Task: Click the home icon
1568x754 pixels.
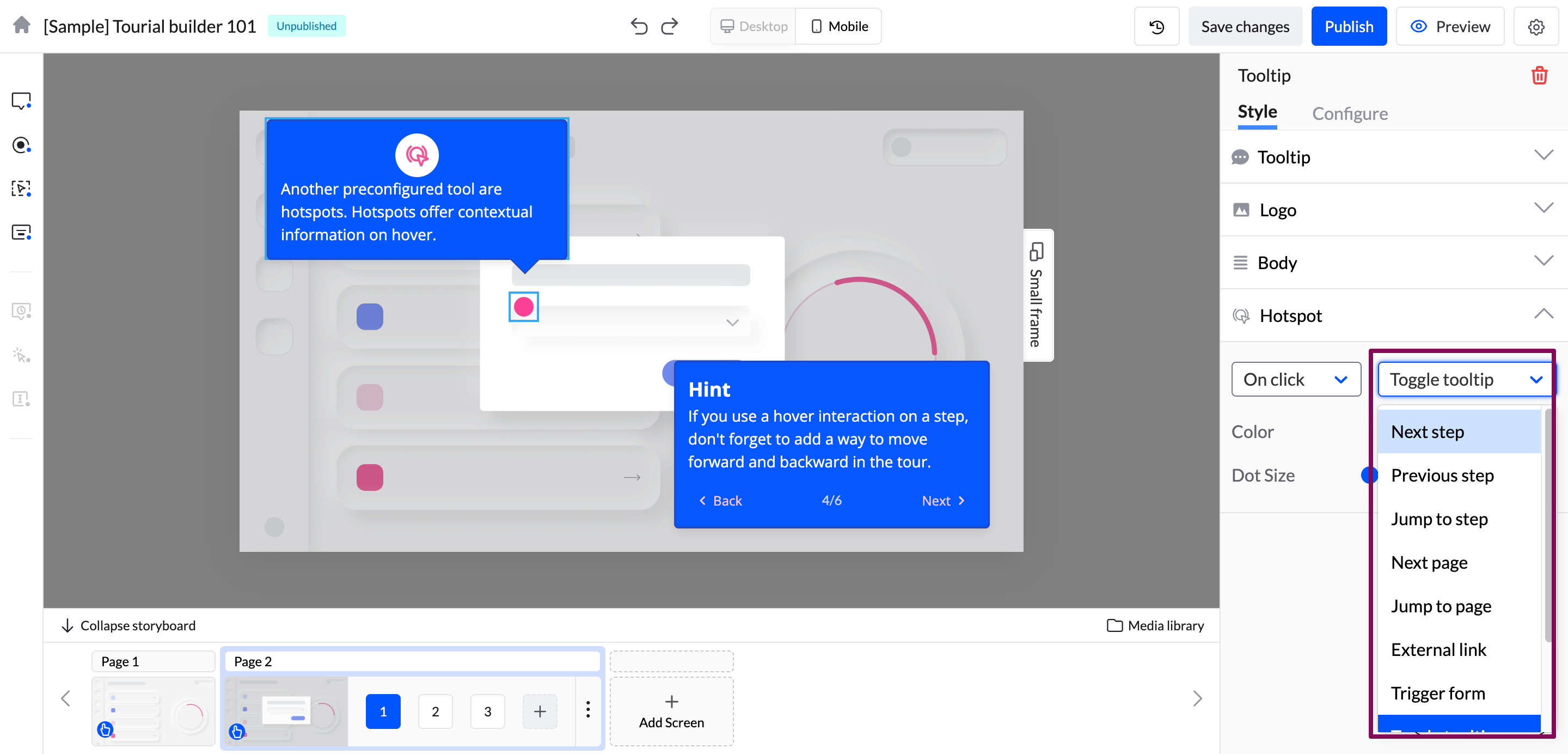Action: click(x=22, y=26)
